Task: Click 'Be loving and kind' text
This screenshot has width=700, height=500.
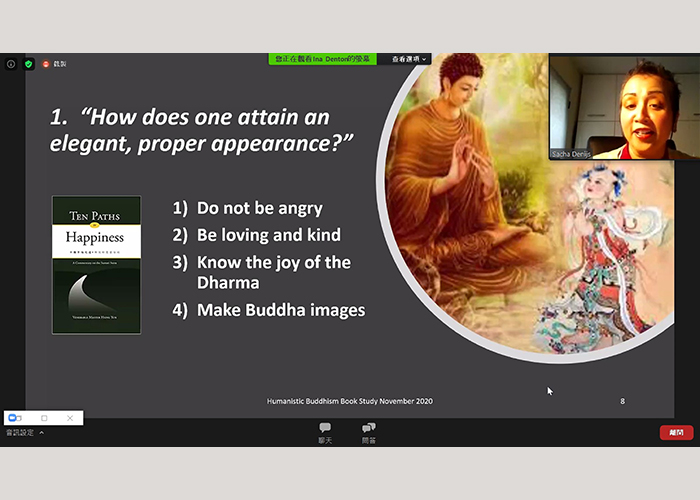Action: coord(269,235)
